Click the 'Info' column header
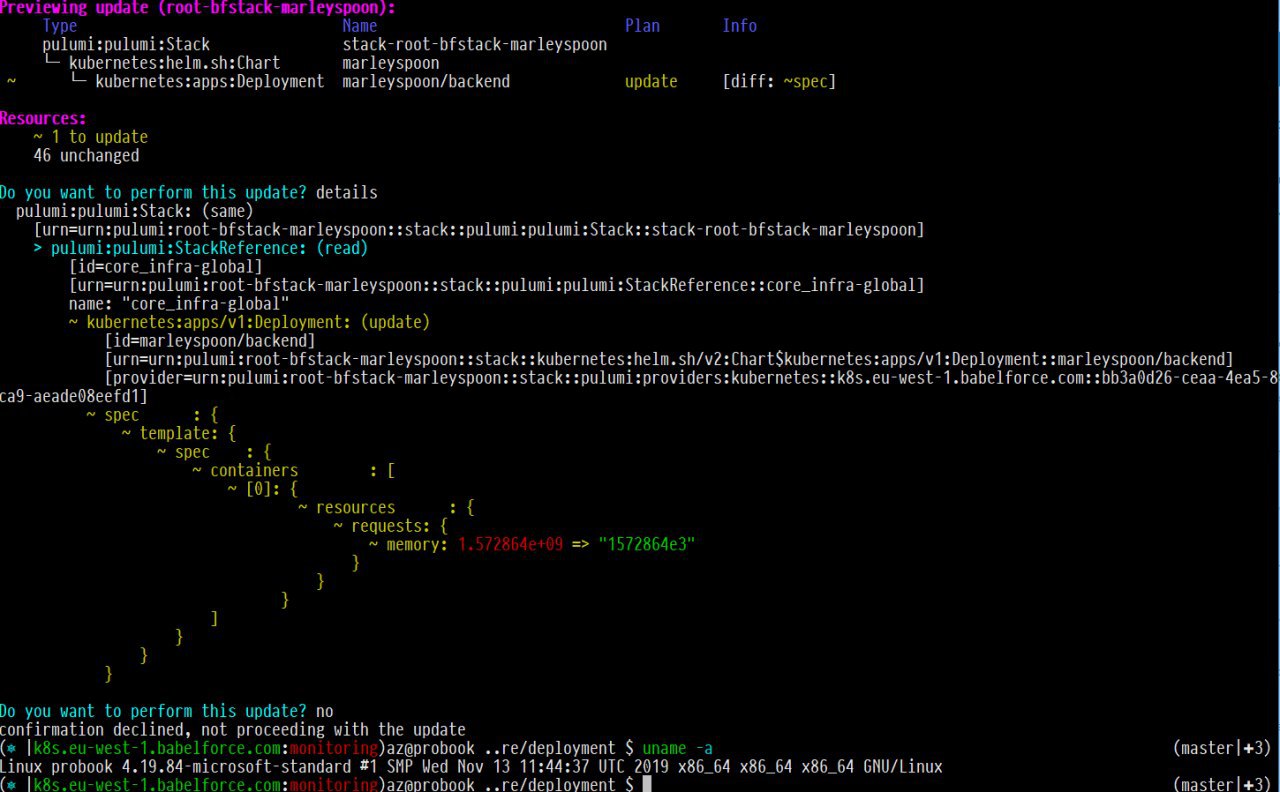The height and width of the screenshot is (792, 1280). [x=740, y=26]
